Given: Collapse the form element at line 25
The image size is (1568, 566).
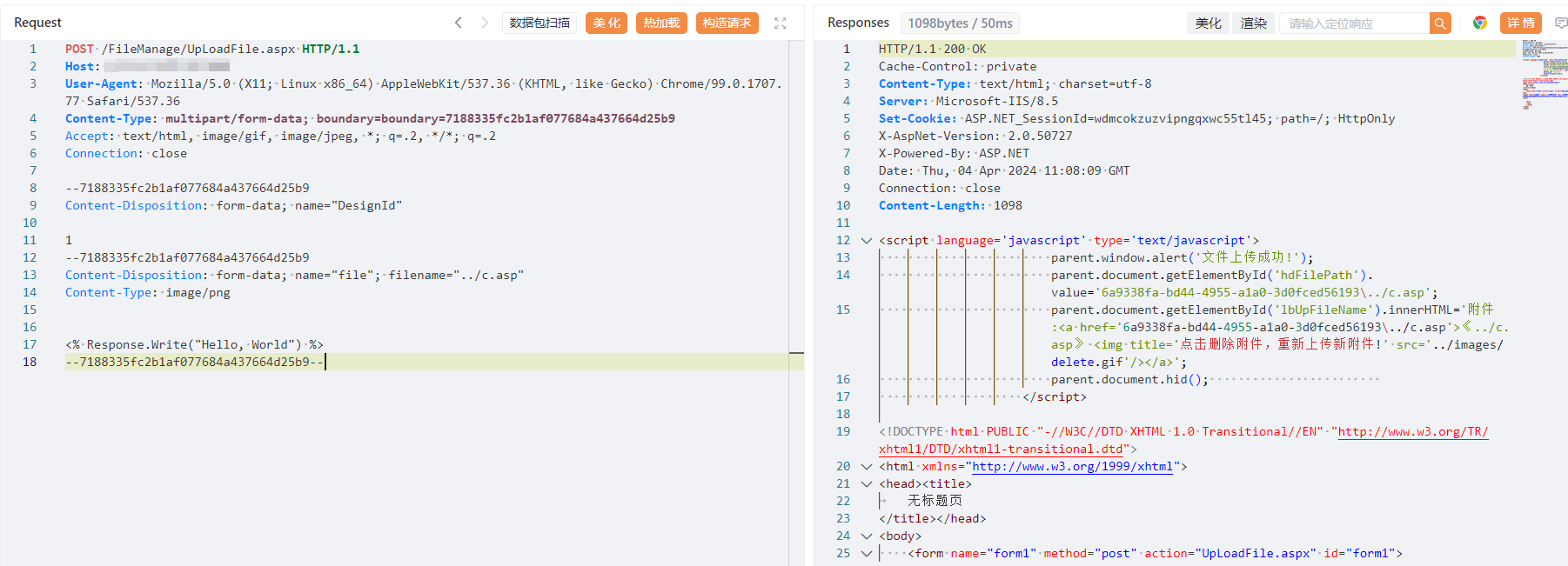Looking at the screenshot, I should coord(866,554).
